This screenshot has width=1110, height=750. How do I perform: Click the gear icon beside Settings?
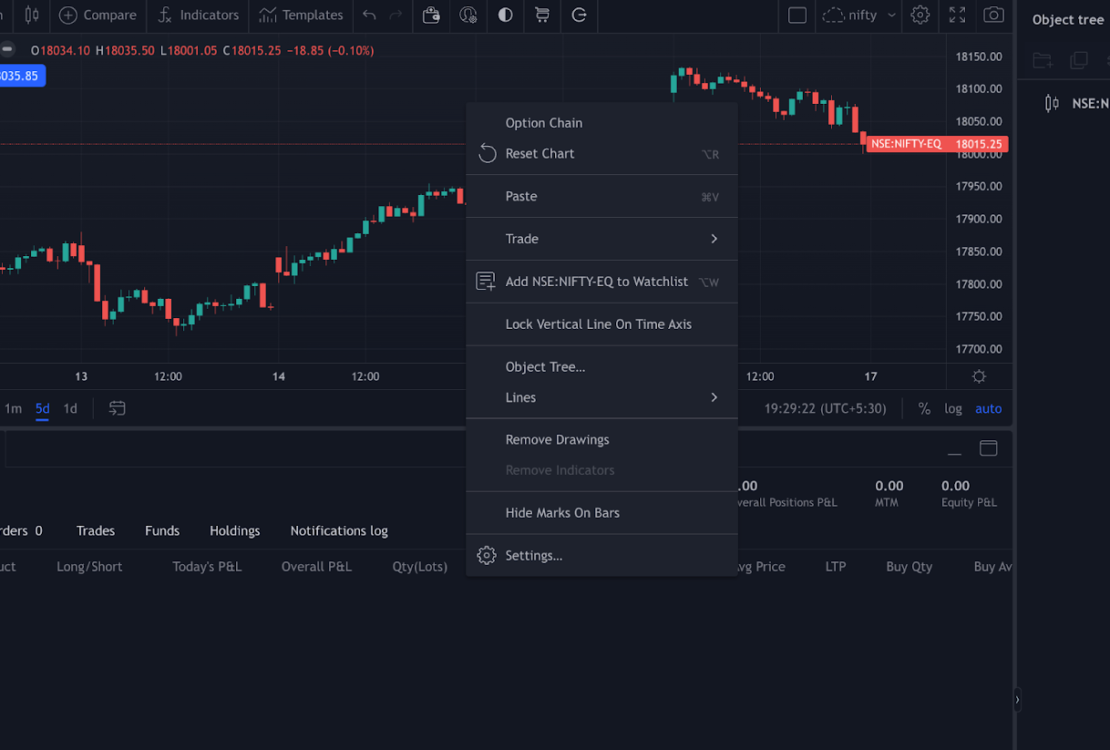pyautogui.click(x=486, y=555)
